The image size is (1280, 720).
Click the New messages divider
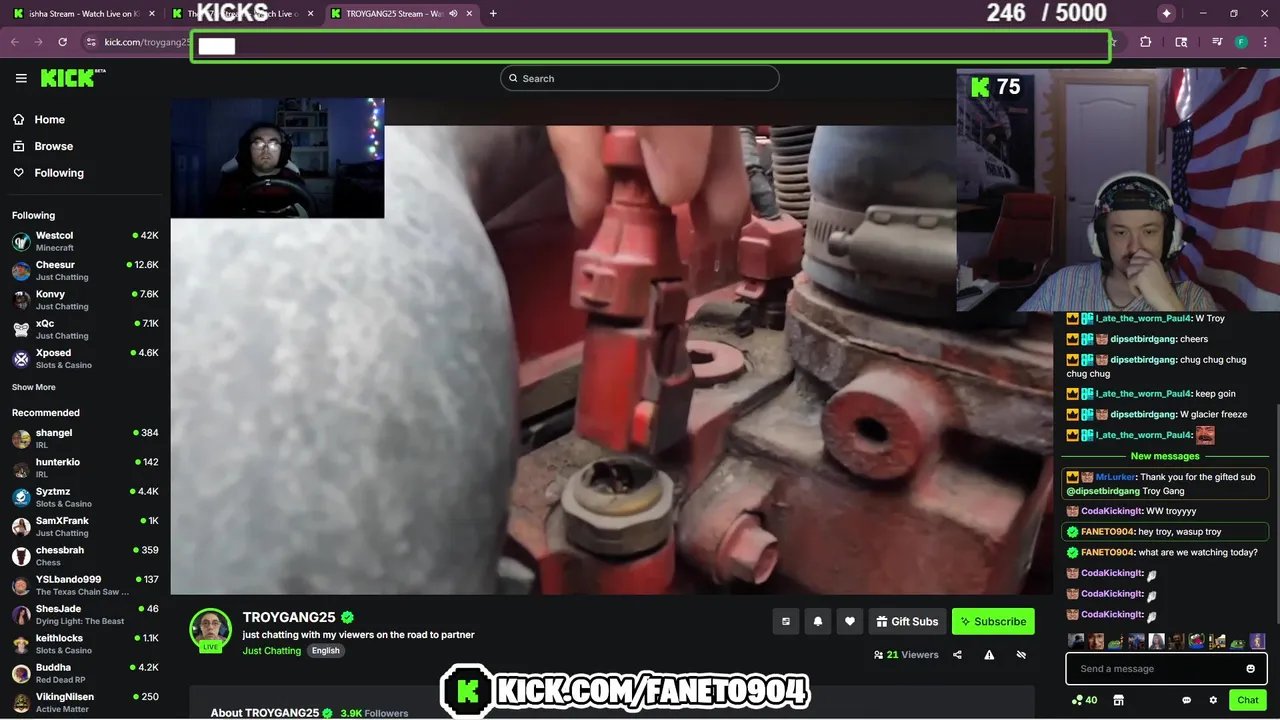(1165, 456)
